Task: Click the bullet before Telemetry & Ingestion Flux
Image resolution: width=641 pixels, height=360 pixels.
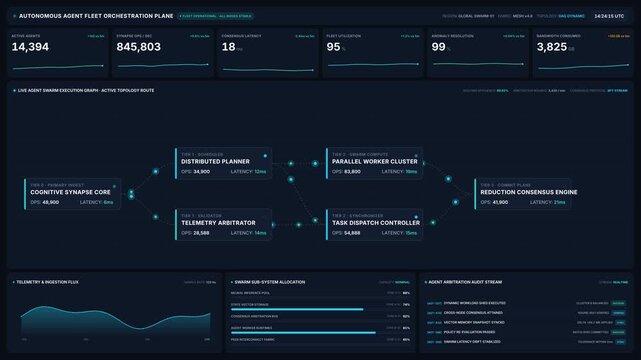Action: click(x=13, y=282)
